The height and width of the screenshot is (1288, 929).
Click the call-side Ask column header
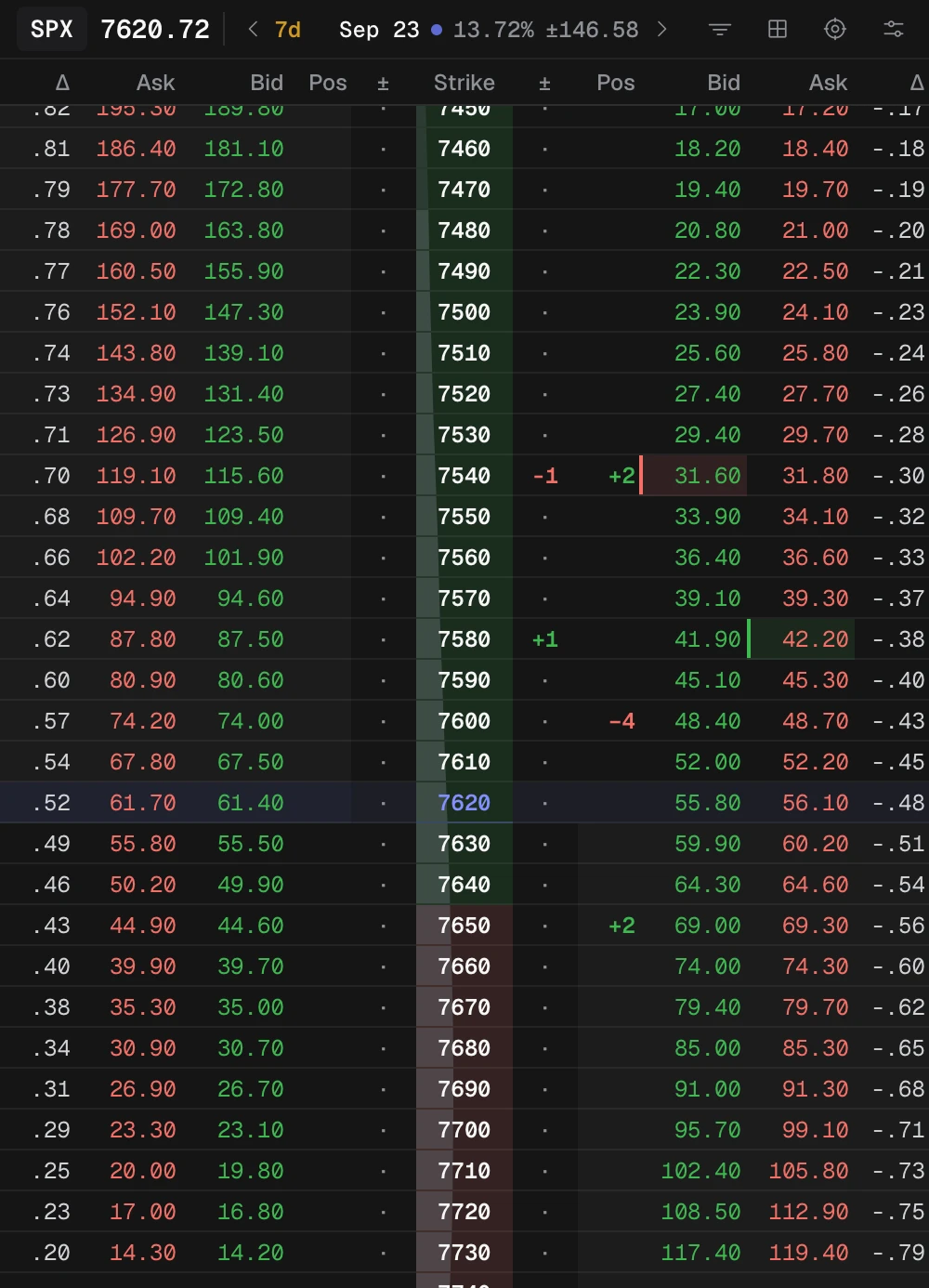click(x=155, y=83)
